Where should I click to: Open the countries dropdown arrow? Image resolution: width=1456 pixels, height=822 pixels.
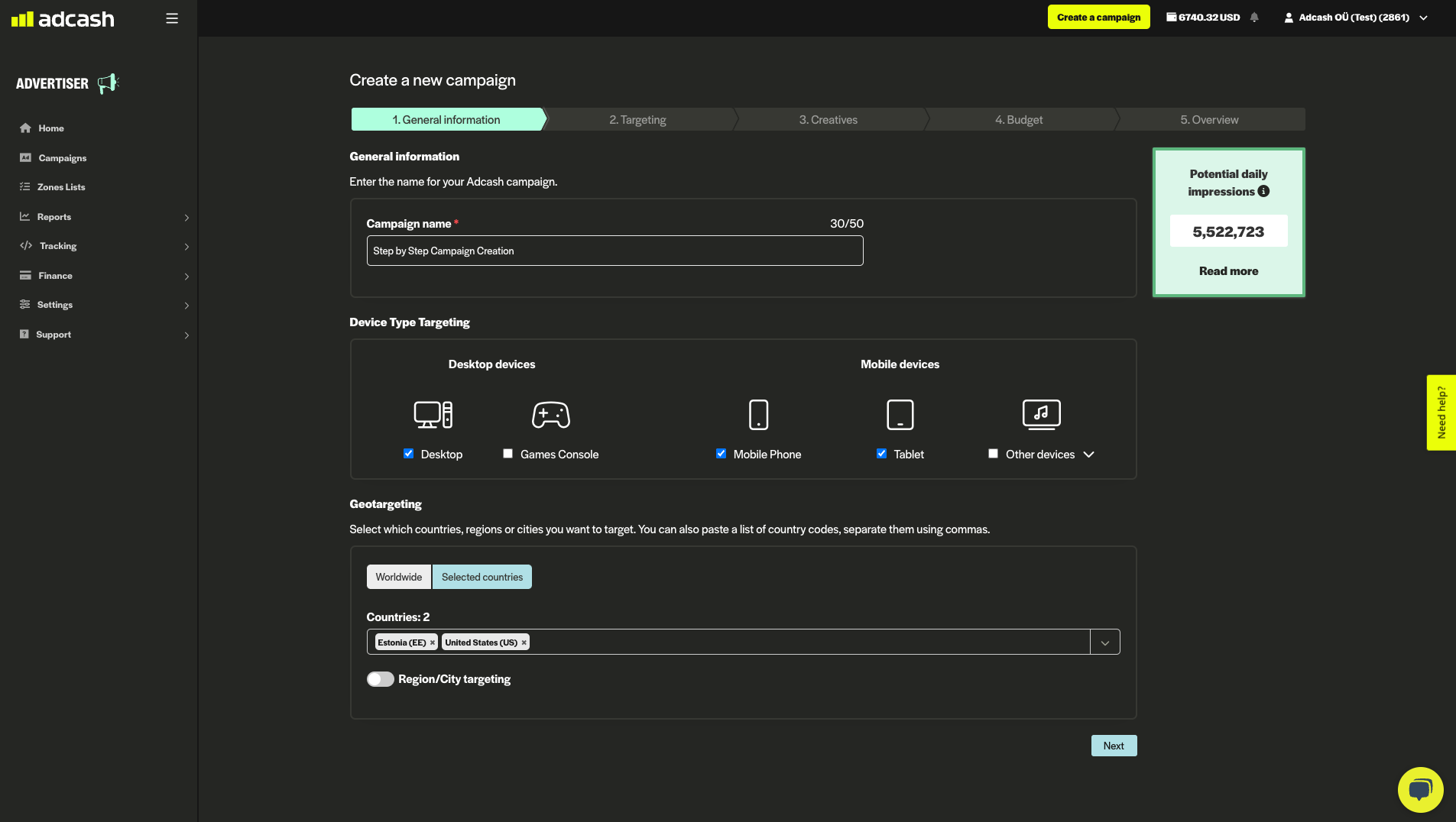[x=1104, y=642]
